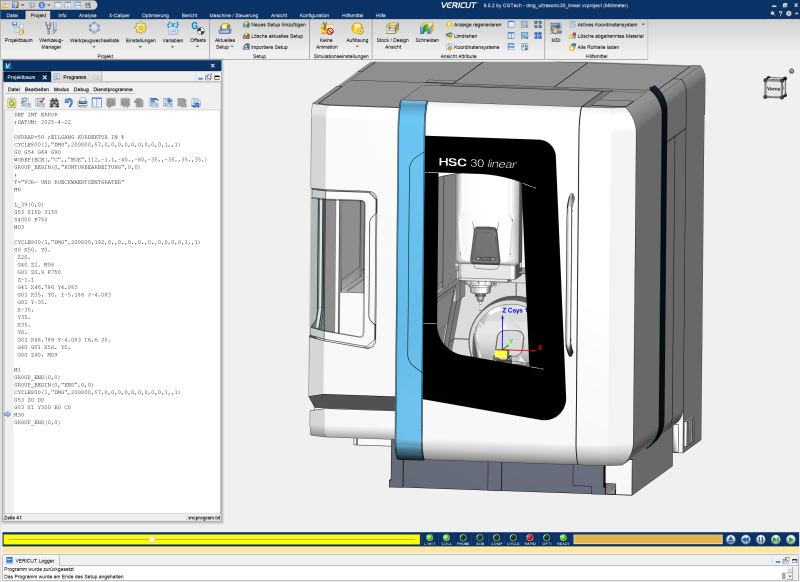The image size is (800, 582).
Task: Toggle the COMP status indicator
Action: click(x=496, y=539)
